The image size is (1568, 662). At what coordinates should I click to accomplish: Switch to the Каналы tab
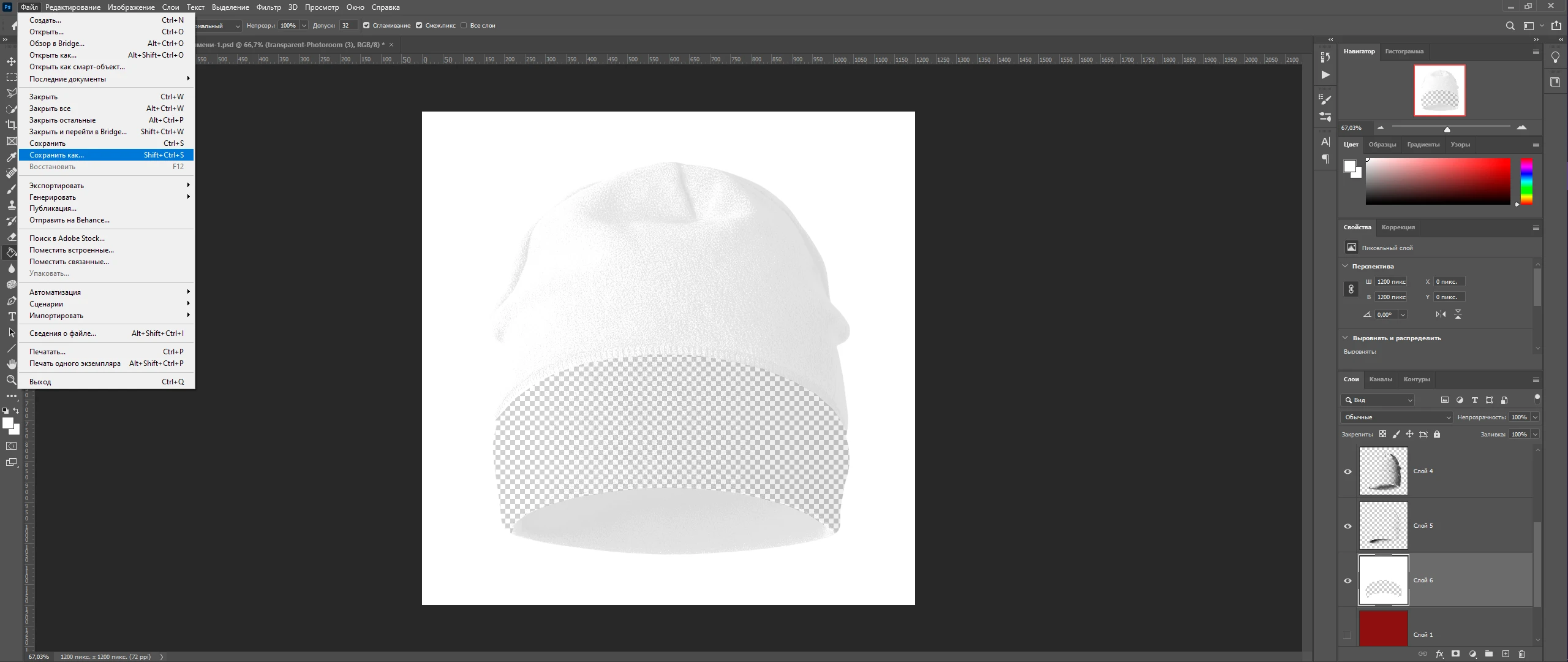1381,379
